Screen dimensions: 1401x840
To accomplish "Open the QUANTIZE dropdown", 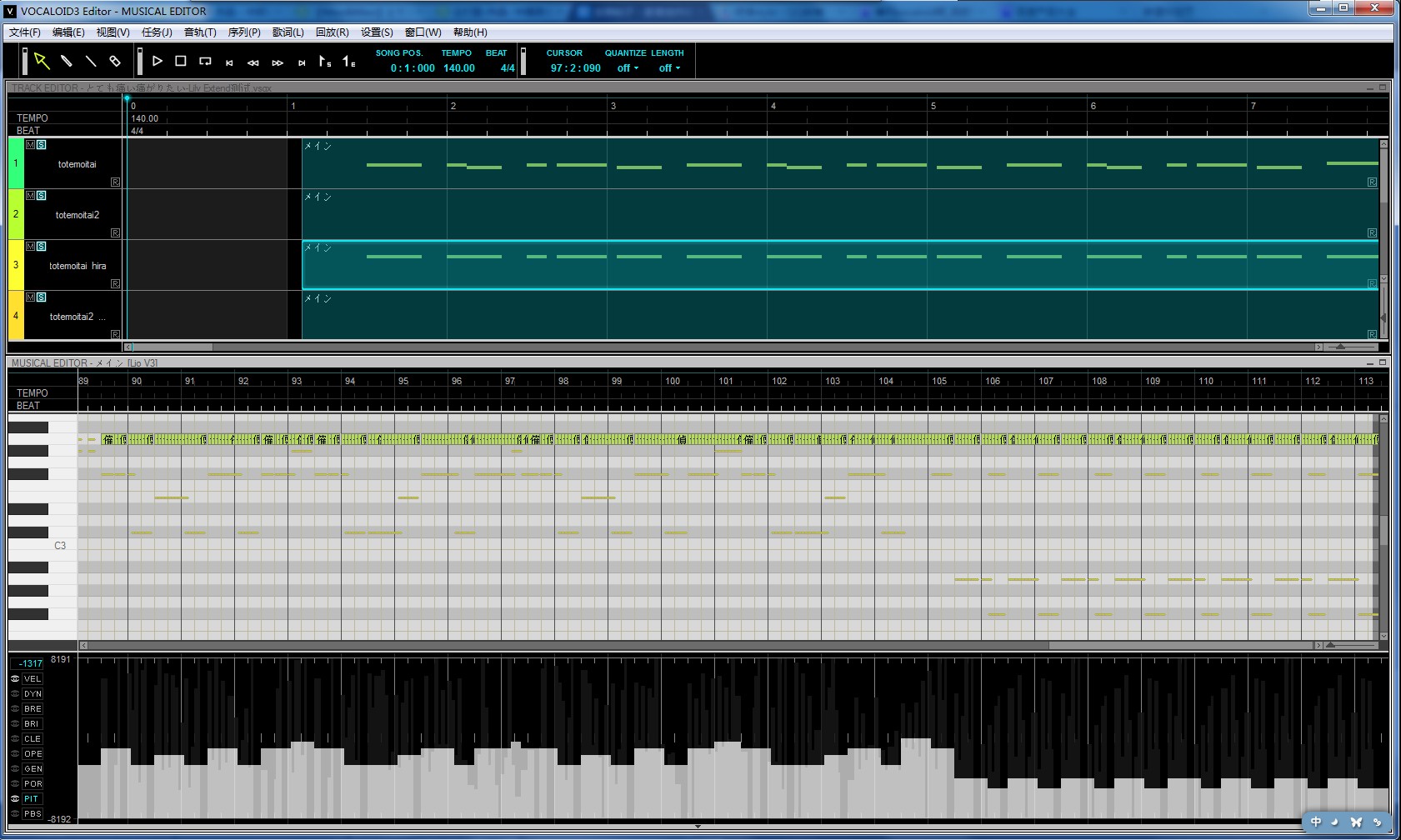I will click(x=628, y=68).
